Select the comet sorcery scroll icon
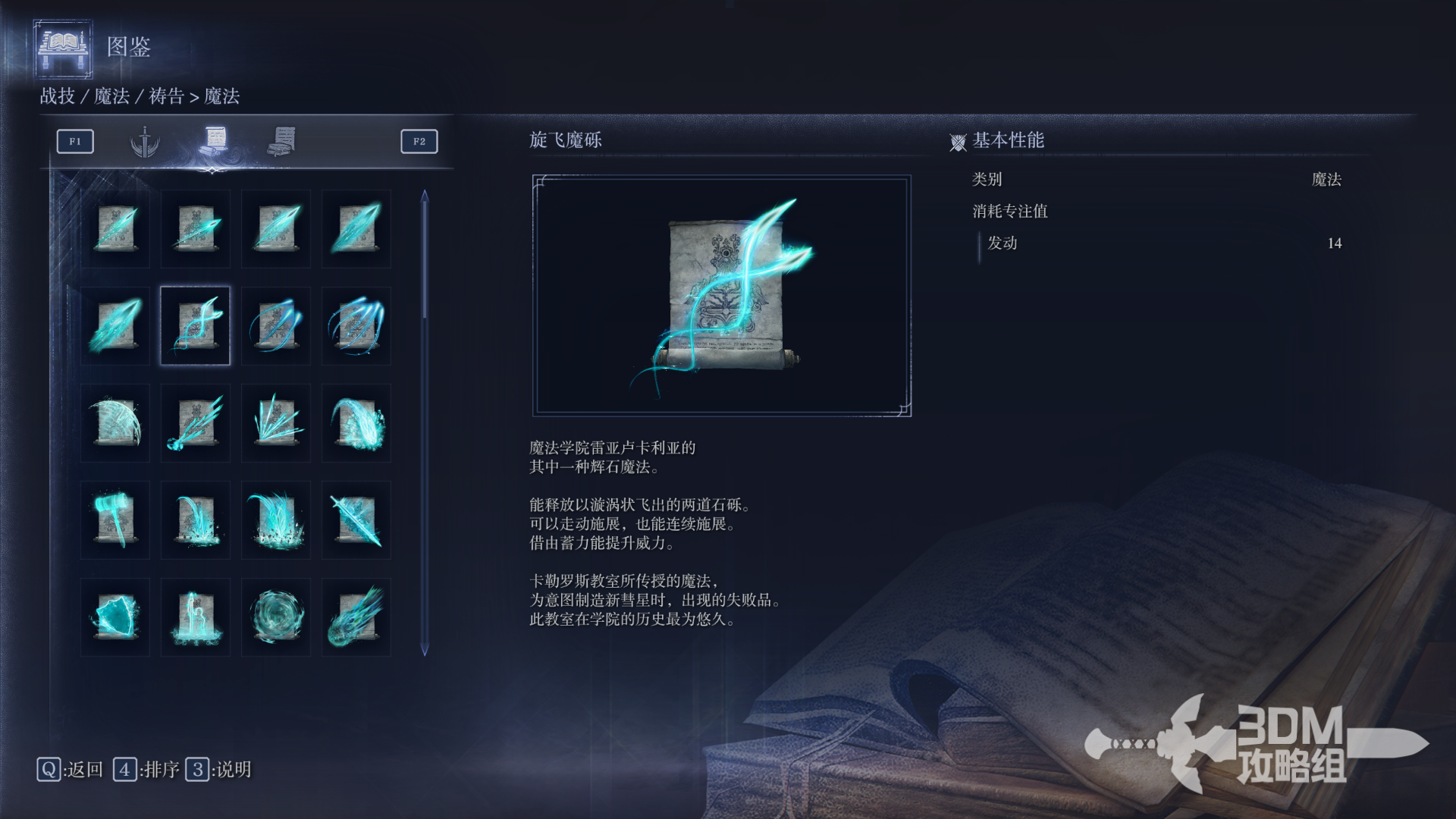 pyautogui.click(x=356, y=617)
